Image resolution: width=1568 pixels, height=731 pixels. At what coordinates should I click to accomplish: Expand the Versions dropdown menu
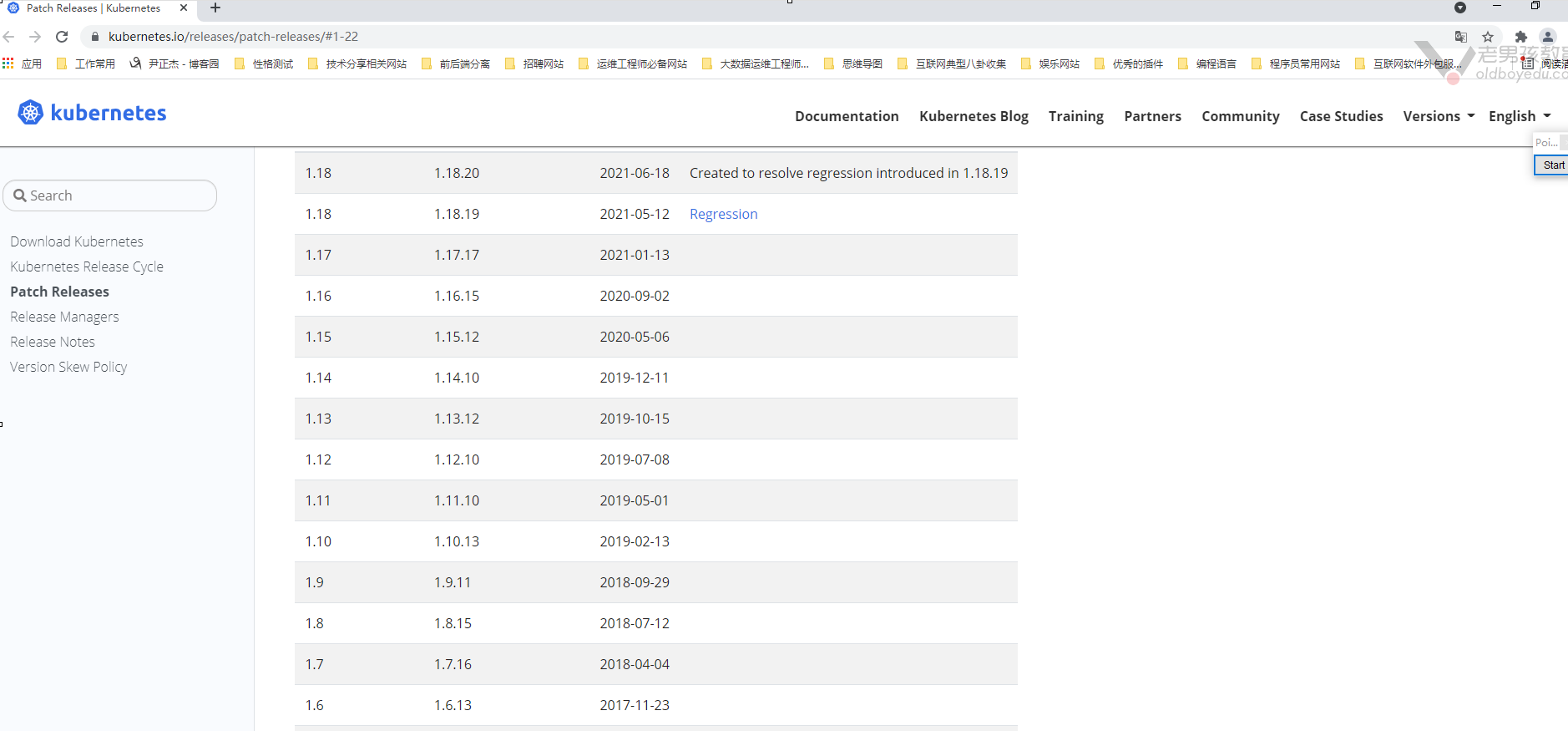coord(1439,116)
